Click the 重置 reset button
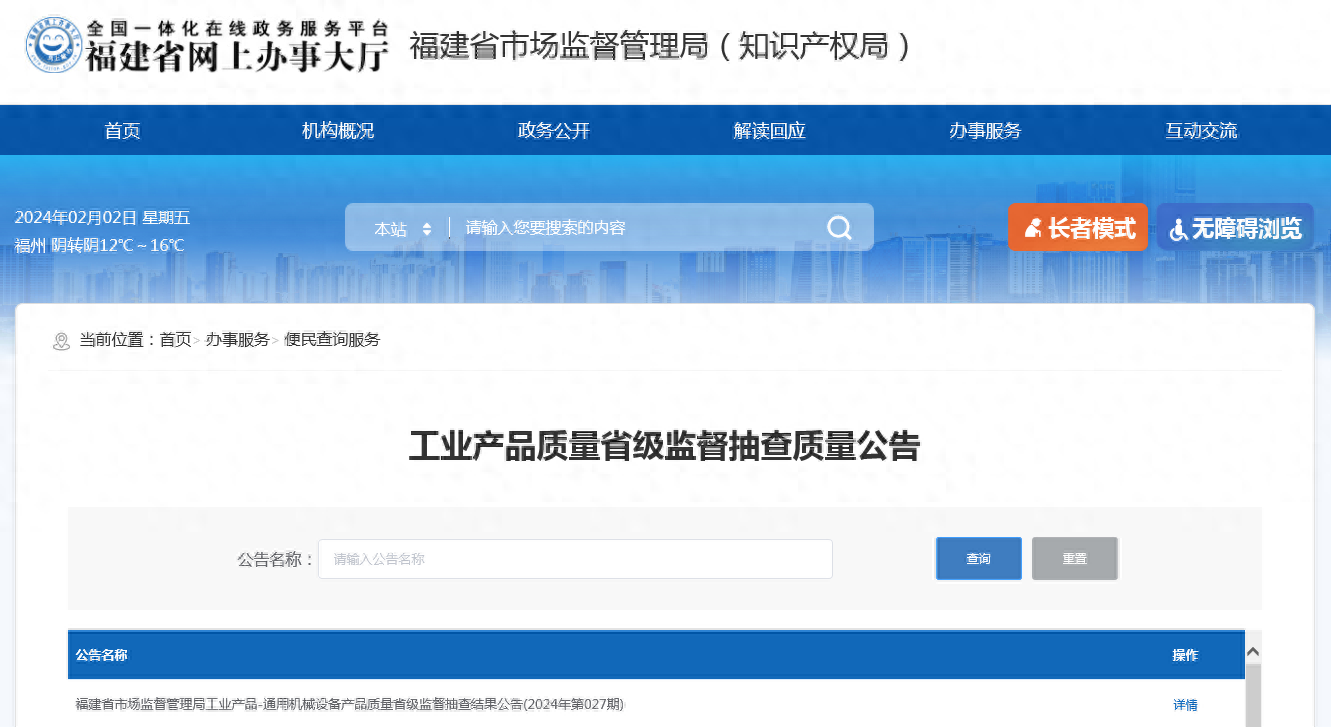 pyautogui.click(x=1074, y=558)
